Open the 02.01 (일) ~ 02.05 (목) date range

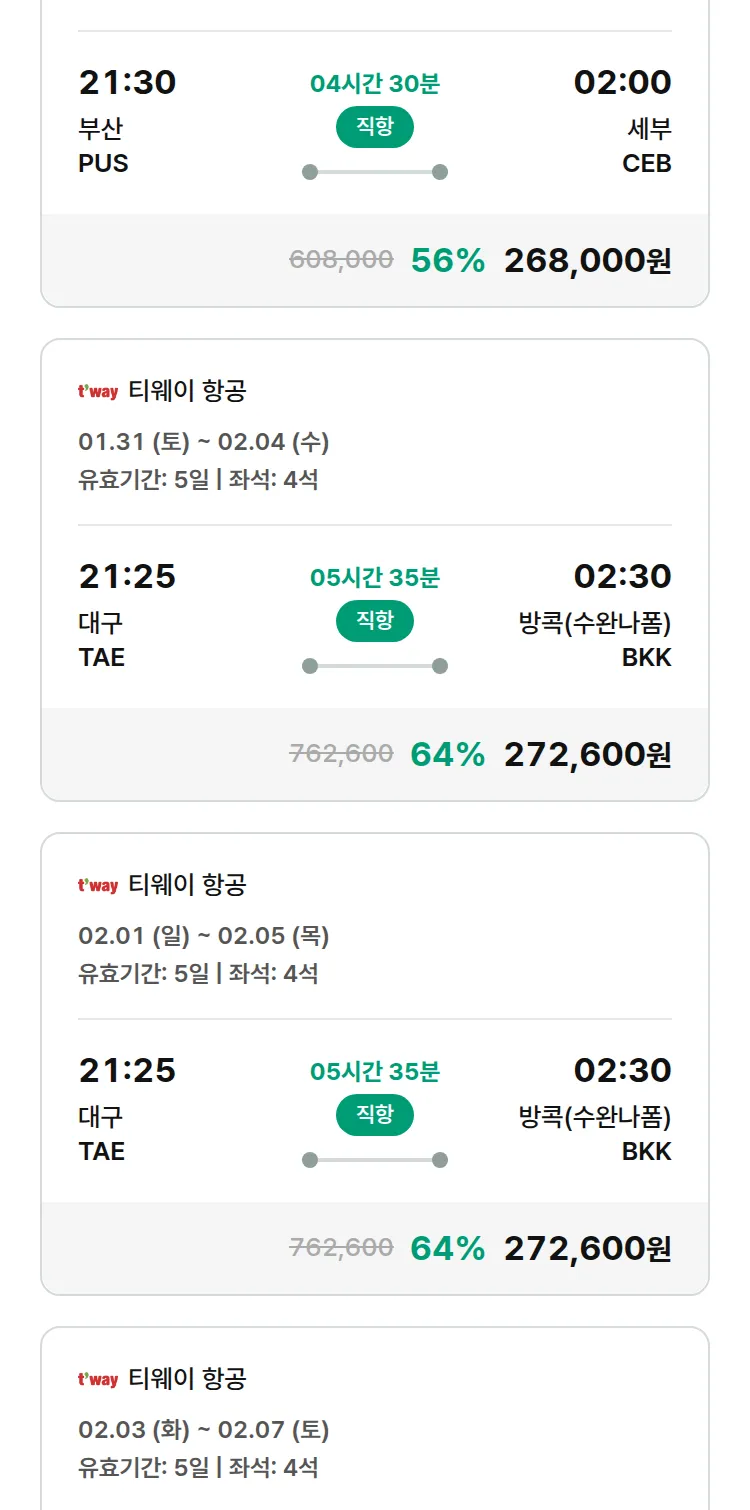pos(204,936)
